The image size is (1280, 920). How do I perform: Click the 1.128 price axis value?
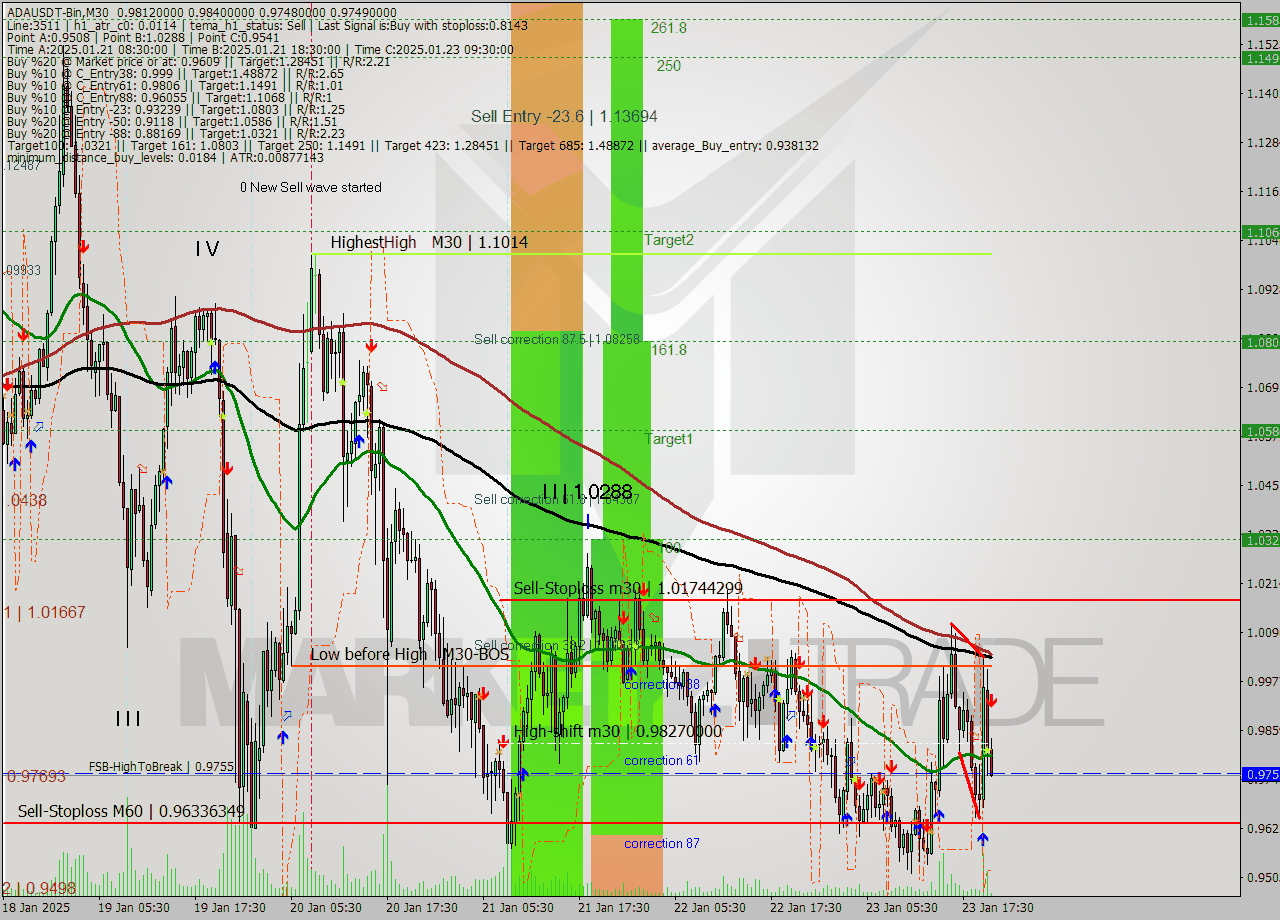(1263, 142)
